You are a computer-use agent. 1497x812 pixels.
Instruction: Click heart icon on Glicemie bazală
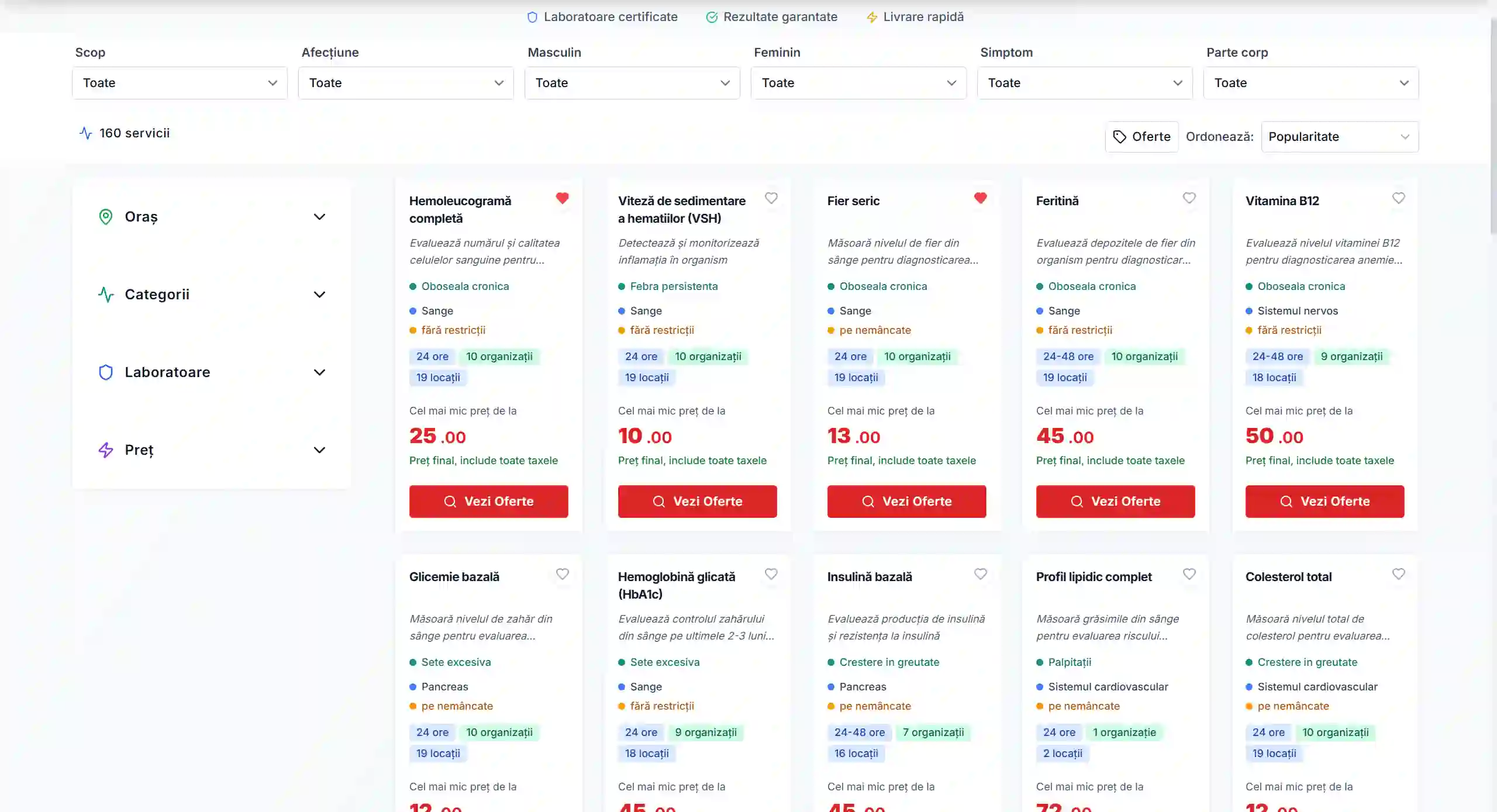click(x=562, y=574)
